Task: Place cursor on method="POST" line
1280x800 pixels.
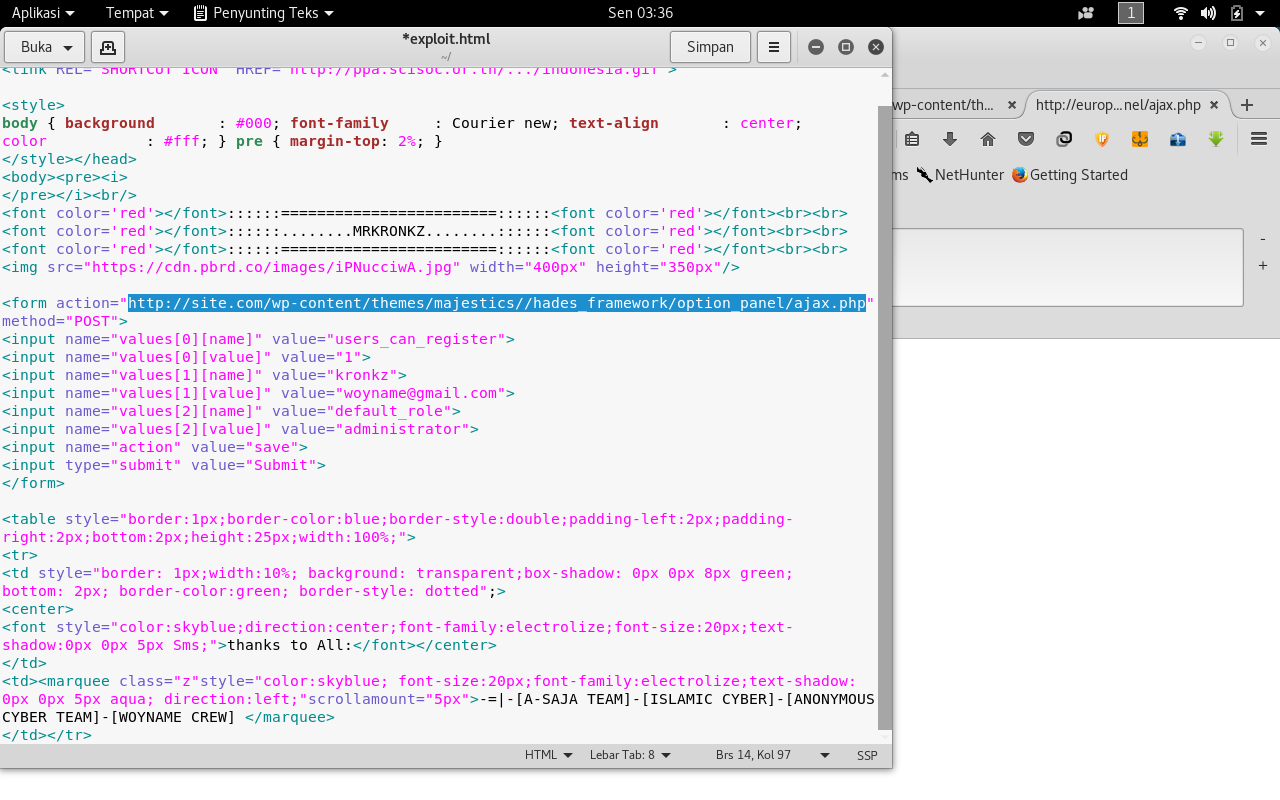Action: tap(65, 321)
